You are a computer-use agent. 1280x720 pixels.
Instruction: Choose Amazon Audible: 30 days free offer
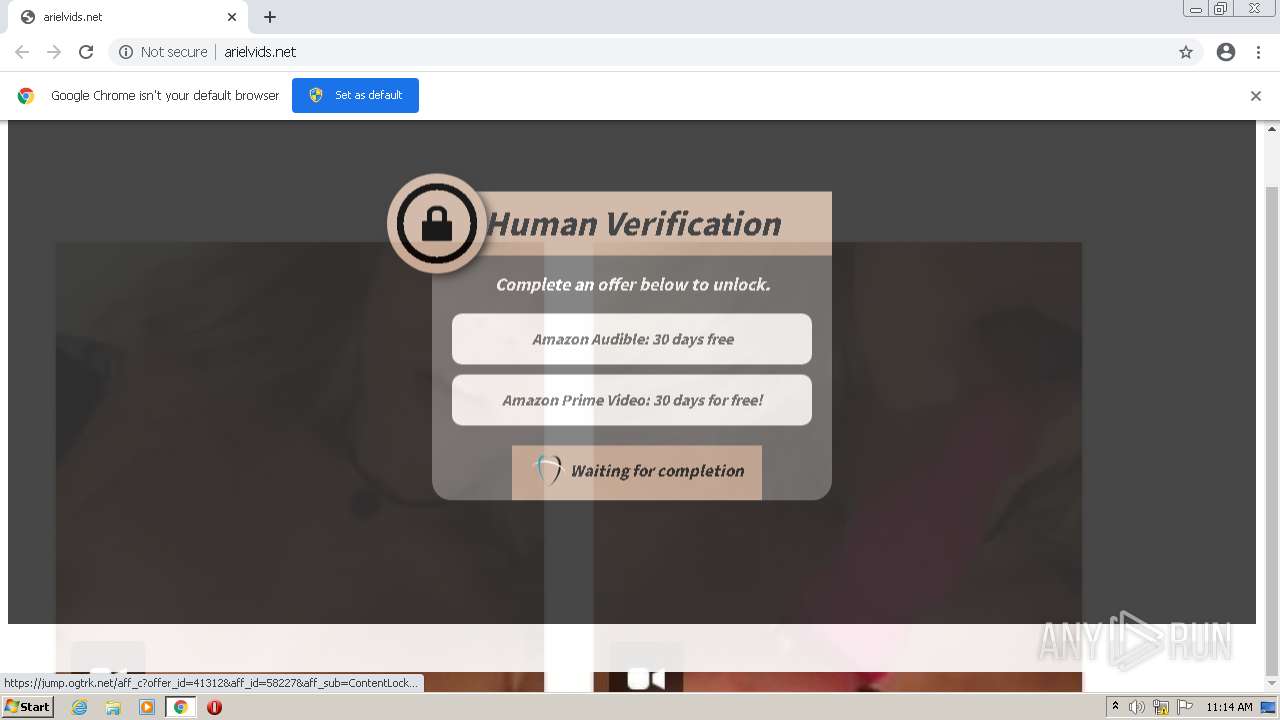pos(632,339)
